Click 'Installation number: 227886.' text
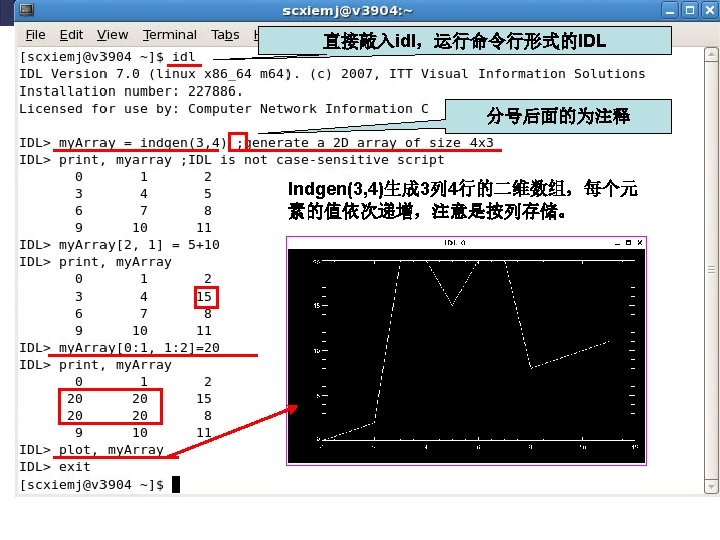The width and height of the screenshot is (720, 540). [x=131, y=91]
